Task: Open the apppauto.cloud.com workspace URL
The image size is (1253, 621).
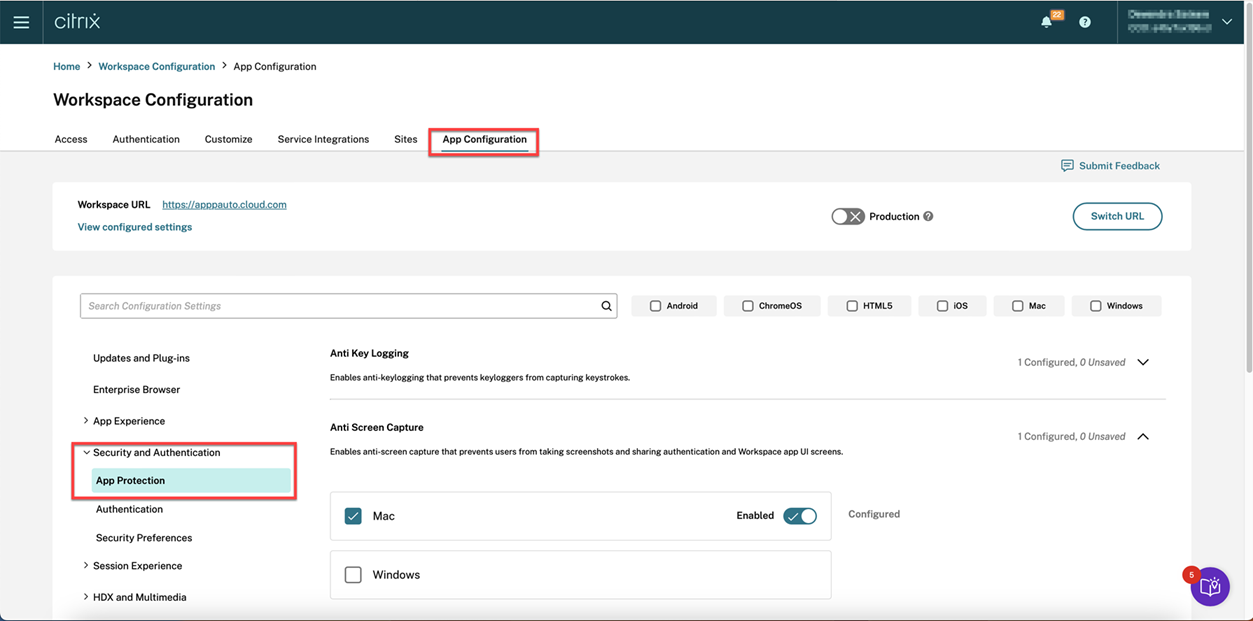Action: (x=224, y=204)
